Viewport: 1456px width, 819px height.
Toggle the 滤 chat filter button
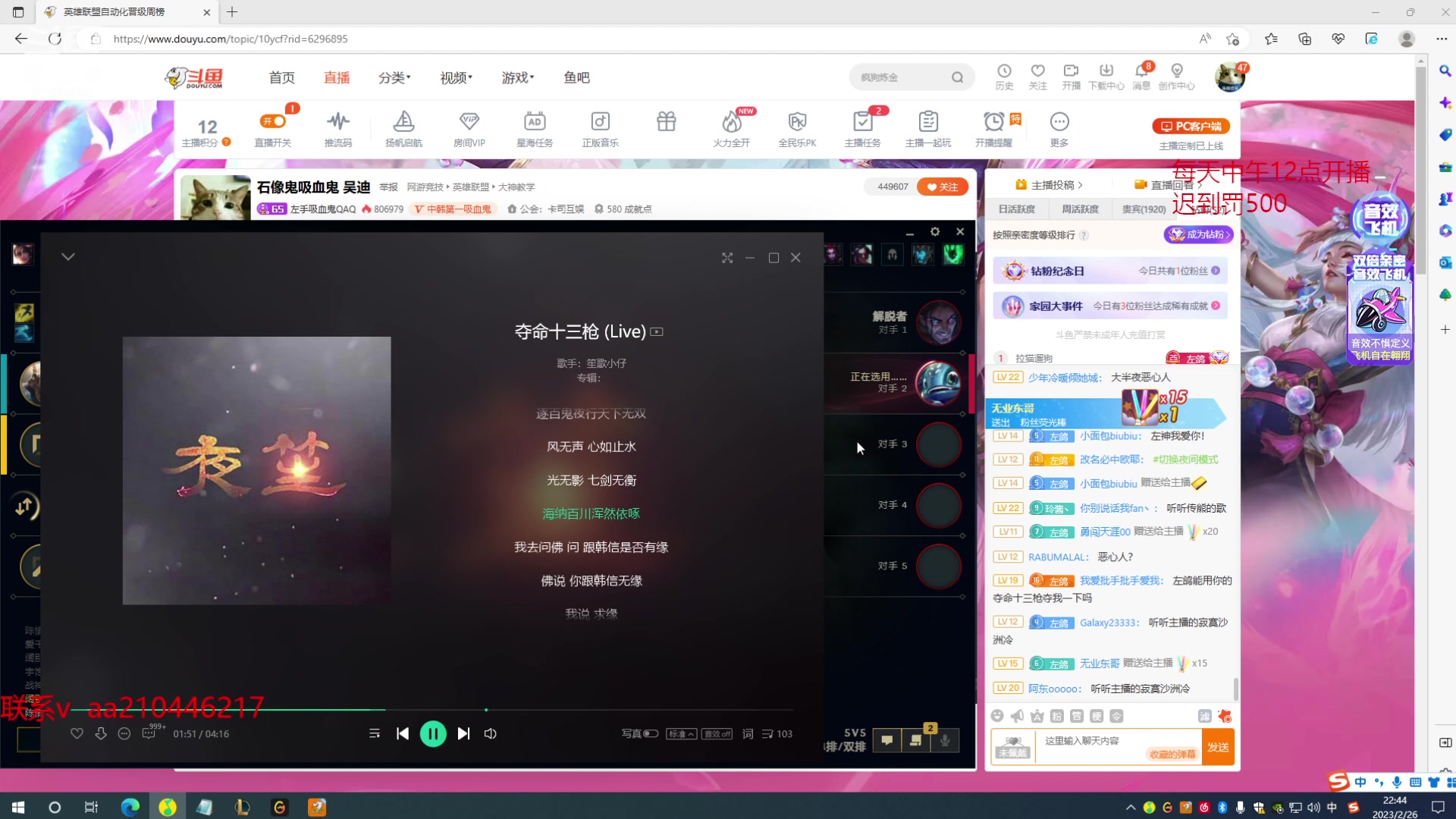(1204, 716)
